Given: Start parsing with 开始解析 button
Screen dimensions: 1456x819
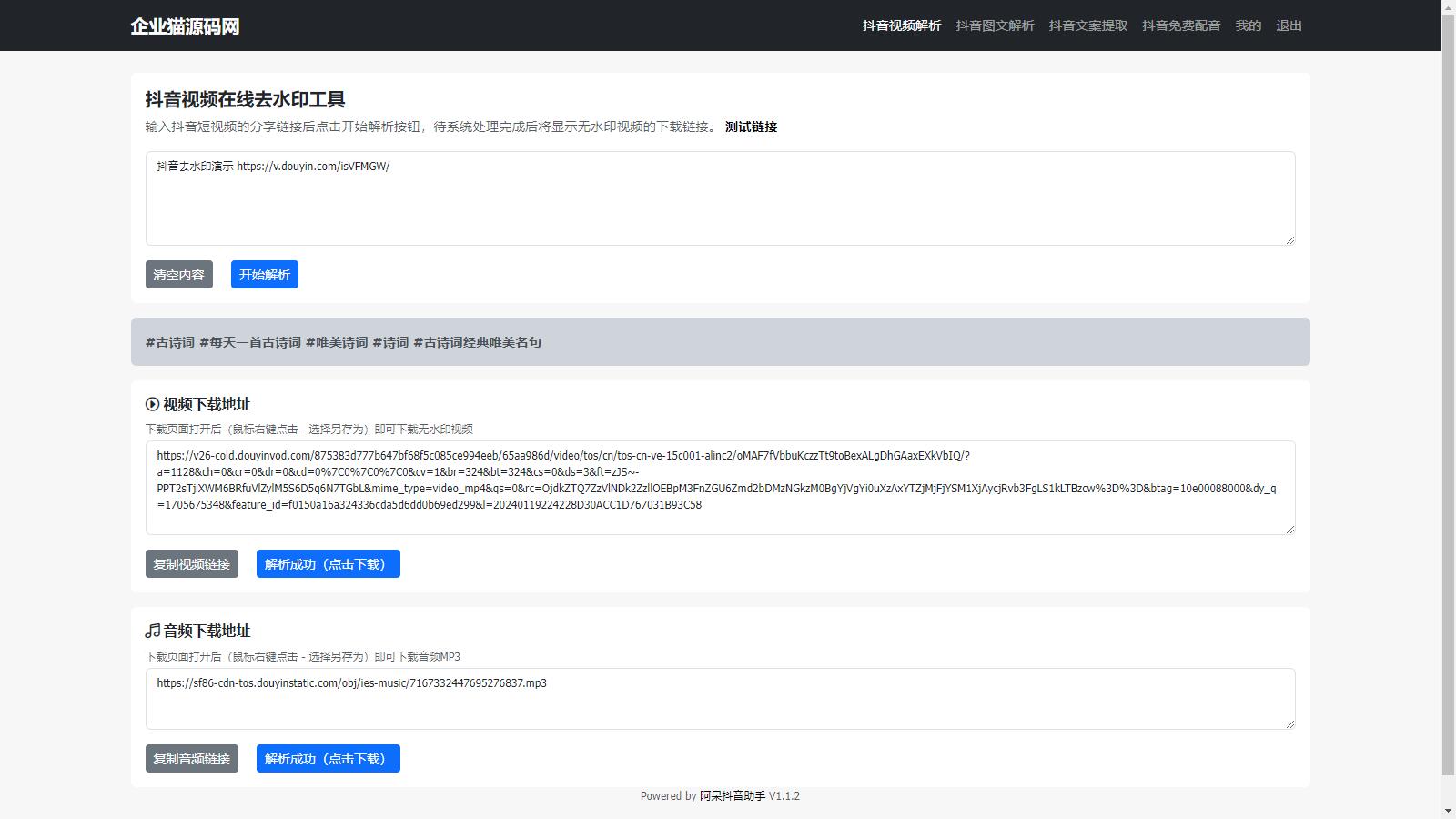Looking at the screenshot, I should [x=264, y=275].
